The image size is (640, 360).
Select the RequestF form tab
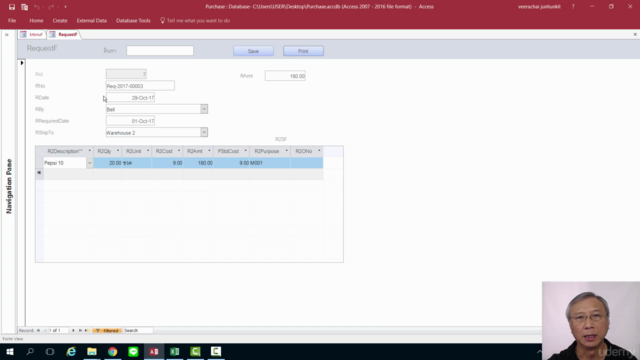click(x=64, y=35)
